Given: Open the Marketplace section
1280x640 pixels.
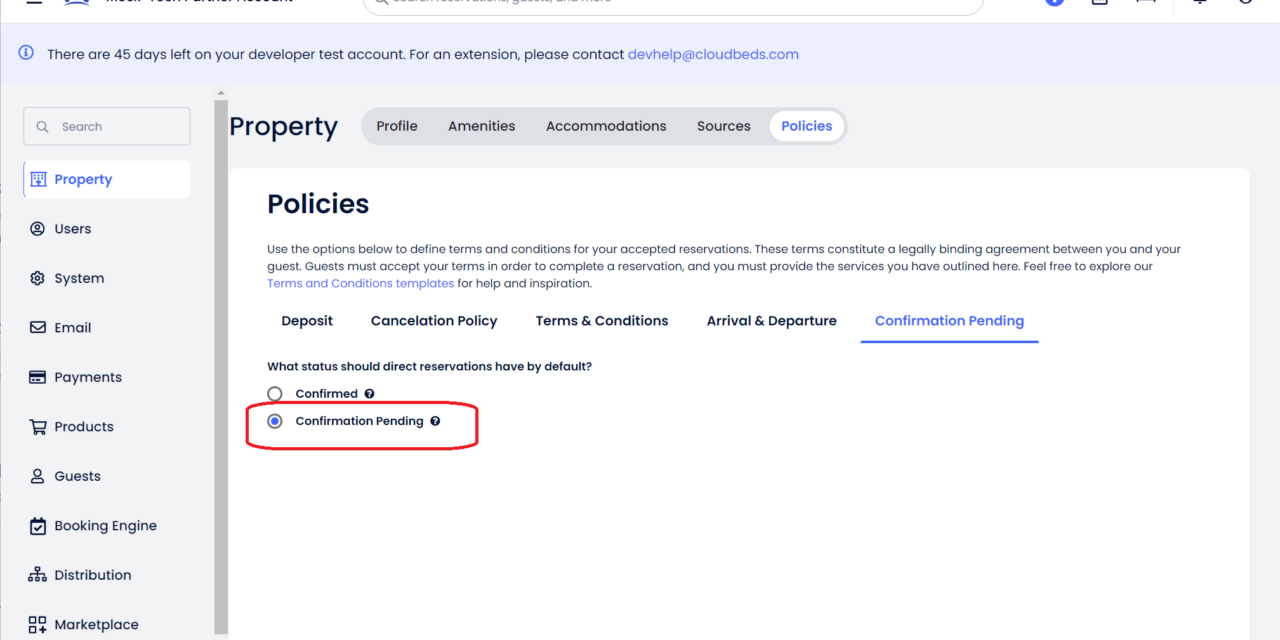Looking at the screenshot, I should pos(94,624).
